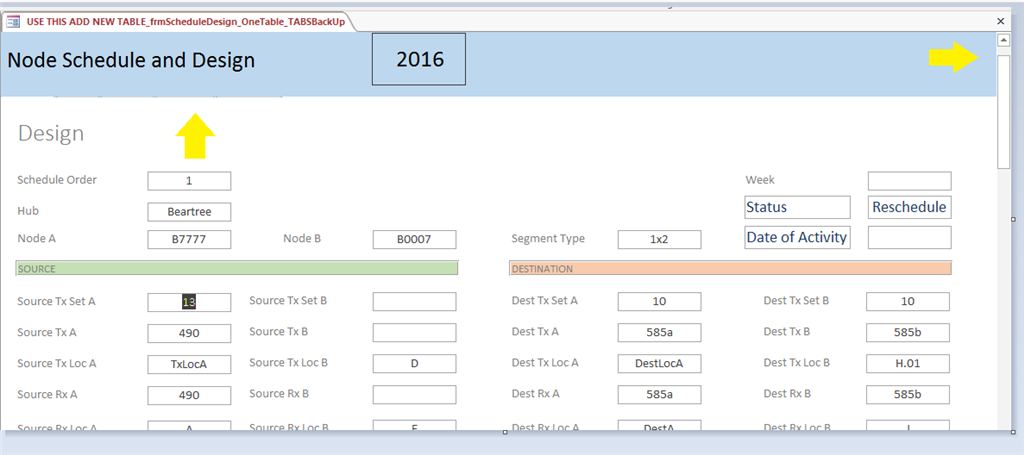
Task: Click the form icon in the tab
Action: click(x=13, y=22)
